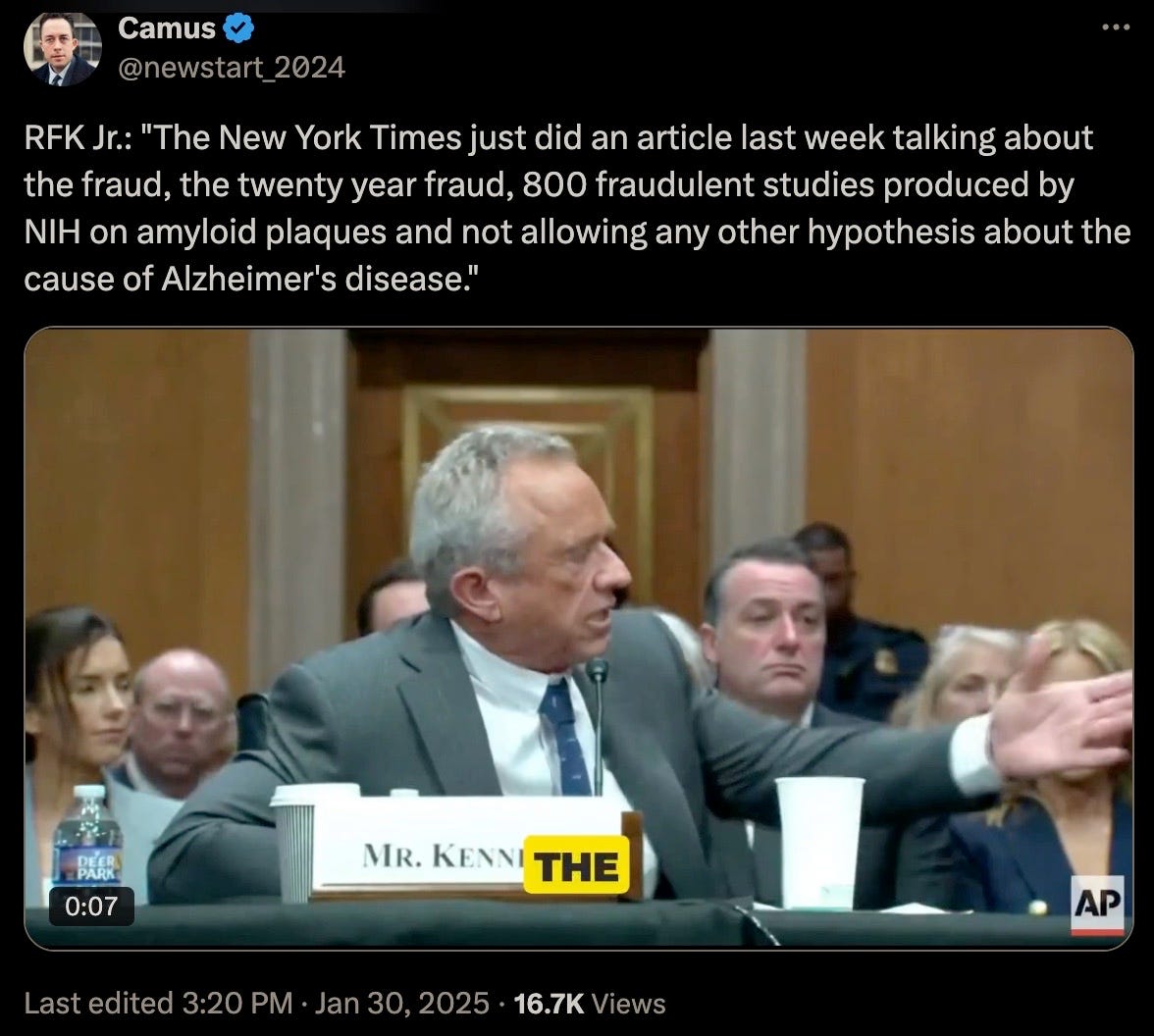Image resolution: width=1154 pixels, height=1036 pixels.
Task: Open Camus's profile avatar picture
Action: tap(62, 49)
